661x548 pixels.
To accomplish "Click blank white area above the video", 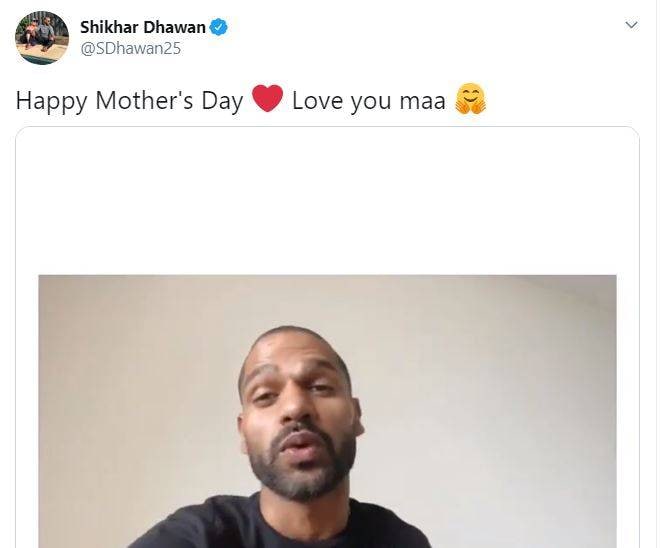I will point(327,200).
